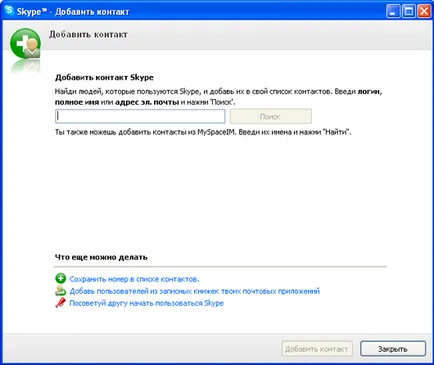Click the Skype logo icon in title bar
434x365 pixels.
9,10
